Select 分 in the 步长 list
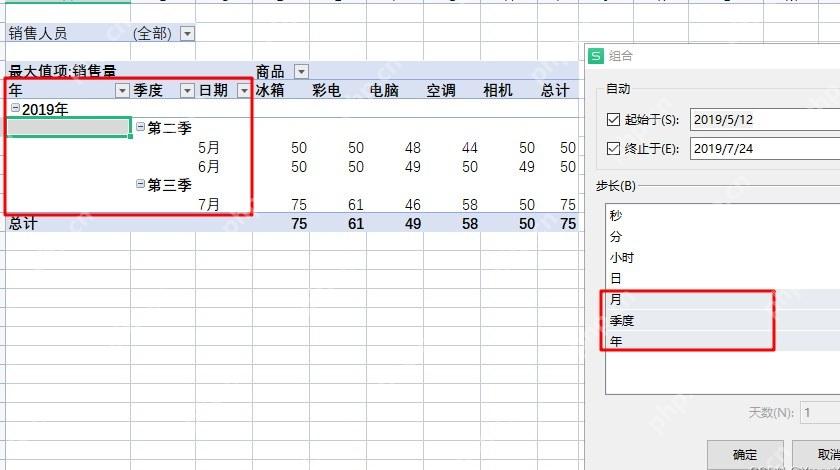Viewport: 840px width, 470px height. click(x=723, y=236)
